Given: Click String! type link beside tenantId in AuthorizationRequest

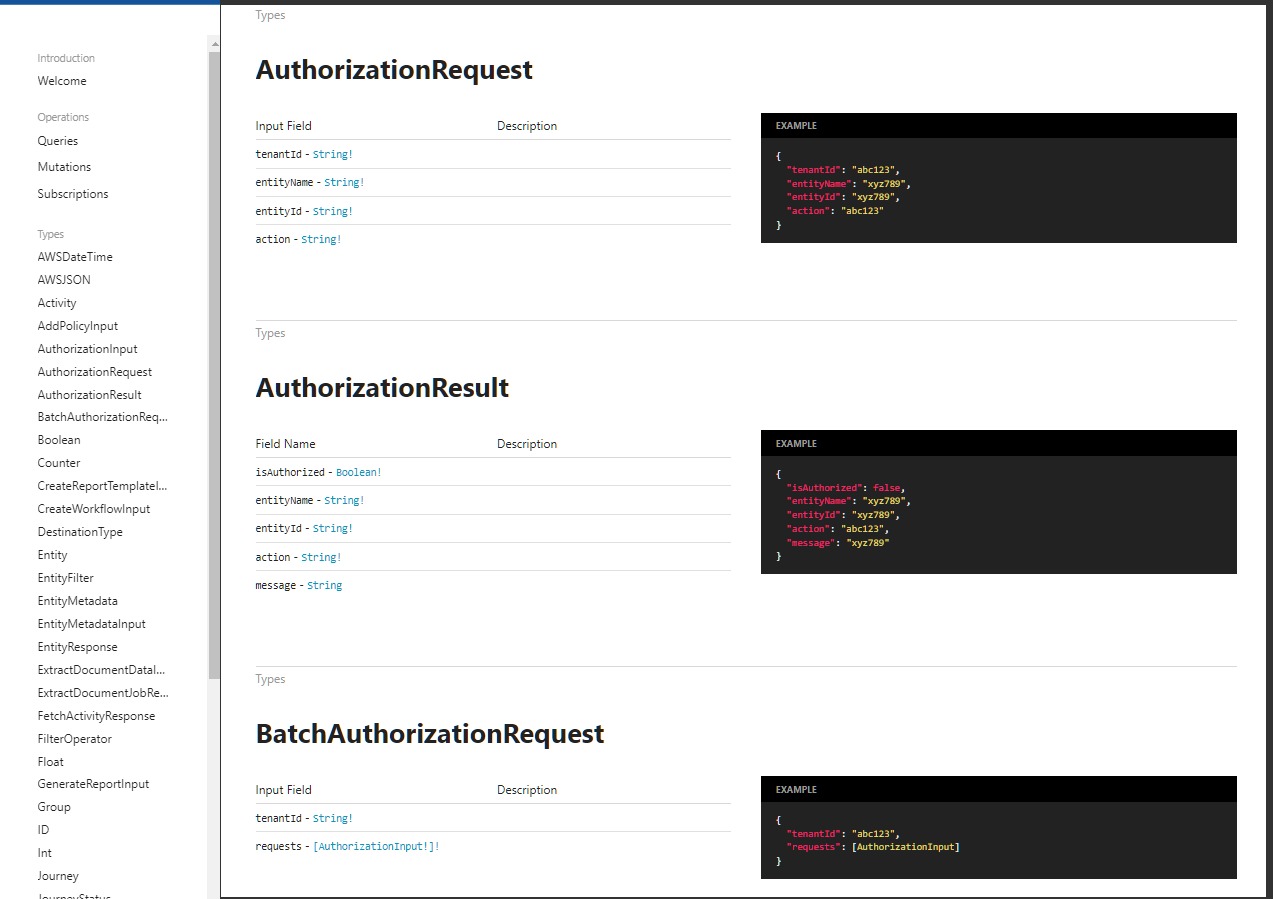Looking at the screenshot, I should point(332,155).
